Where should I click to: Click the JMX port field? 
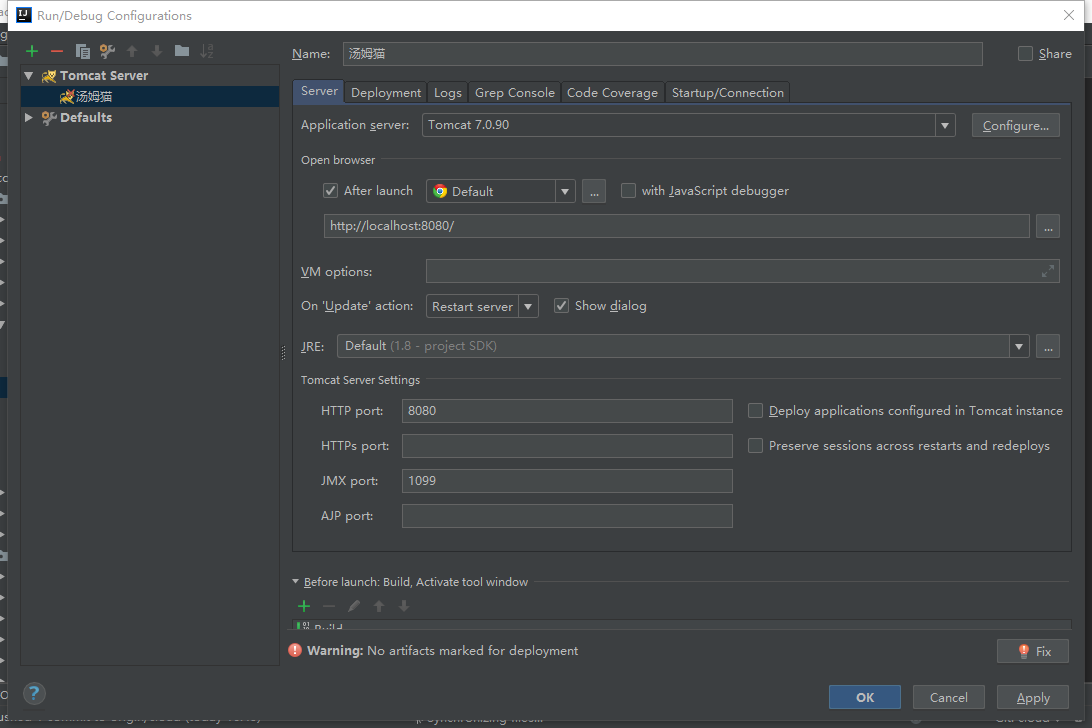(x=567, y=481)
